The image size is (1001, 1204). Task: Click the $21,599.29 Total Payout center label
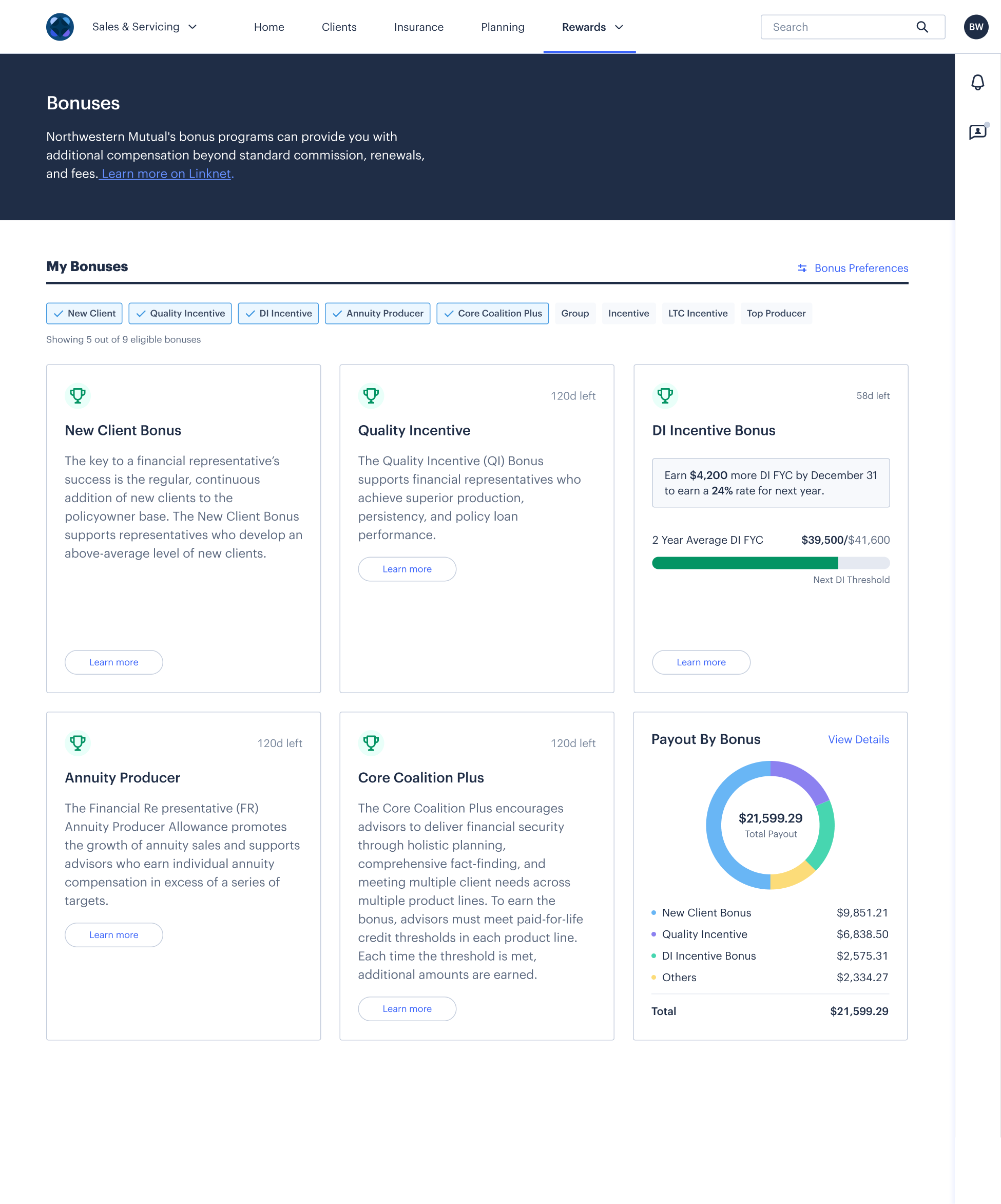(771, 825)
